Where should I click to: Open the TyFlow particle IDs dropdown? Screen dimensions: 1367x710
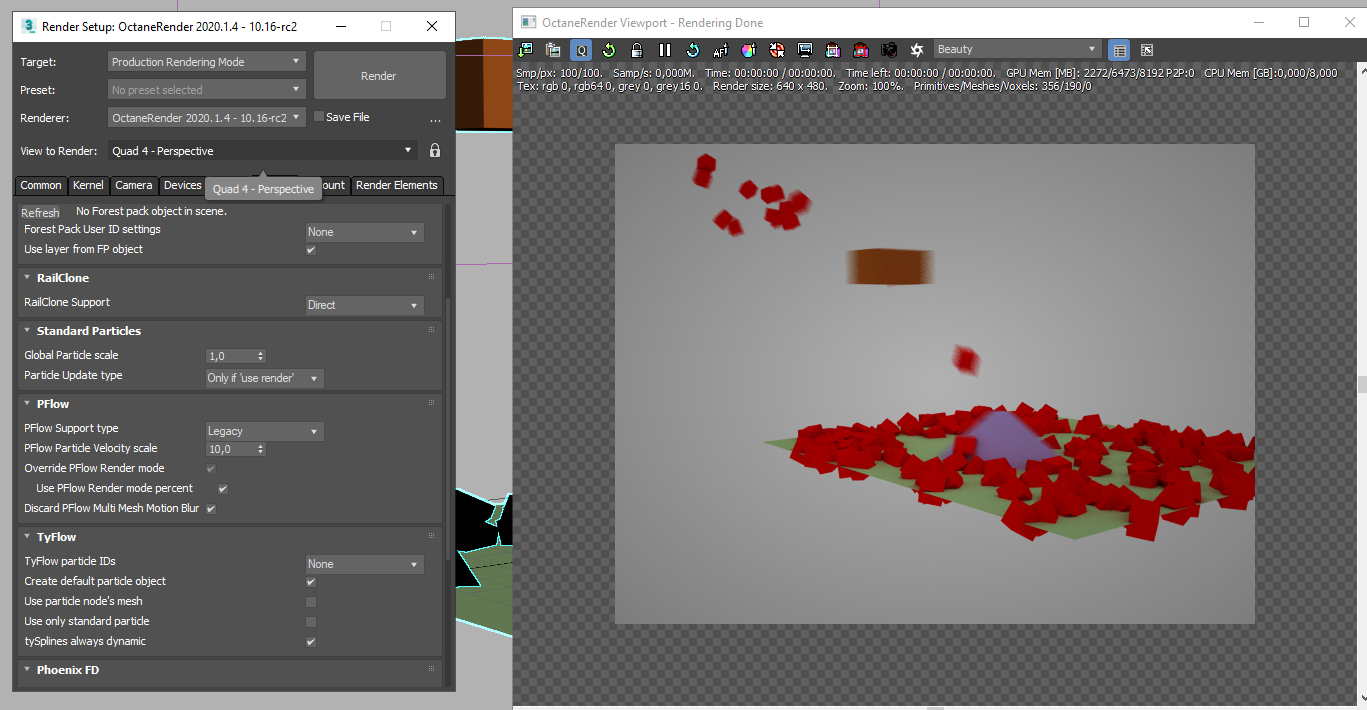coord(365,564)
